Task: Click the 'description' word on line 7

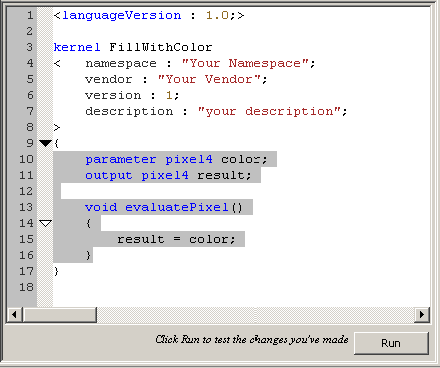Action: pos(129,111)
